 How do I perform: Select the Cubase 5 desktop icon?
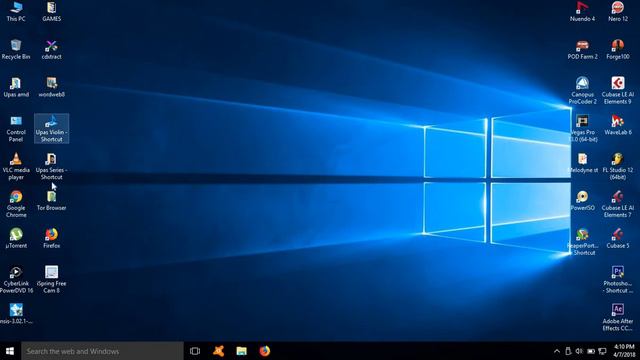pyautogui.click(x=618, y=239)
